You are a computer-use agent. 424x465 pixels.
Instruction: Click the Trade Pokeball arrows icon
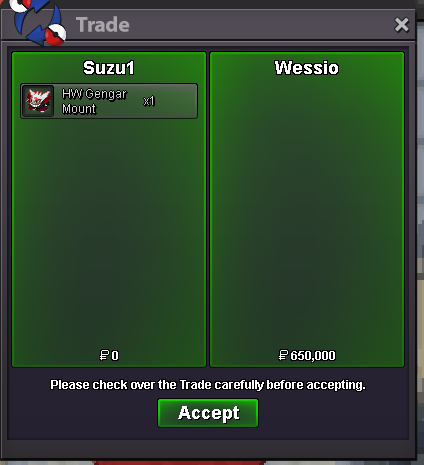point(38,22)
